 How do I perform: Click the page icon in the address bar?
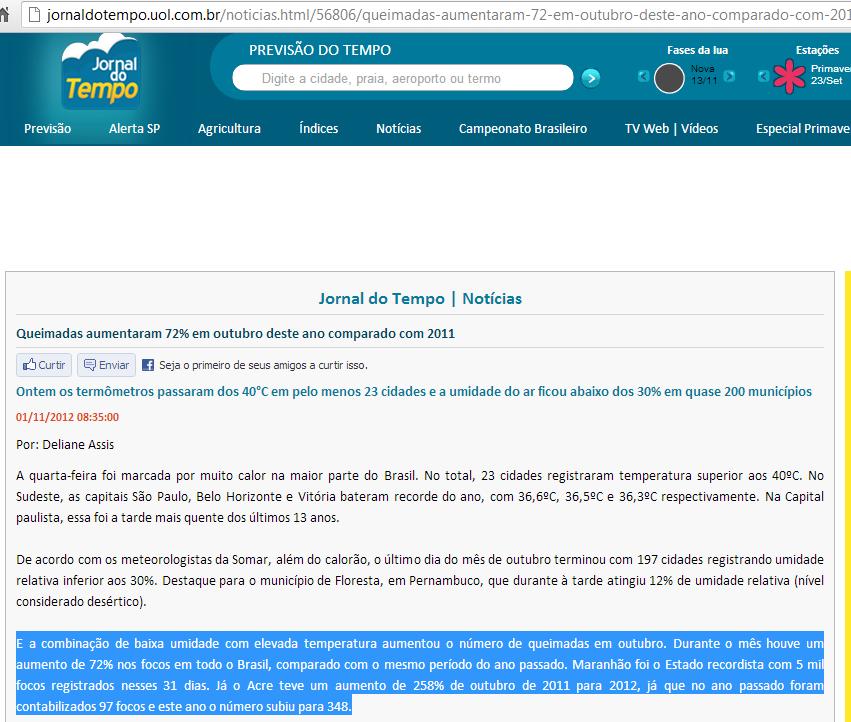34,15
